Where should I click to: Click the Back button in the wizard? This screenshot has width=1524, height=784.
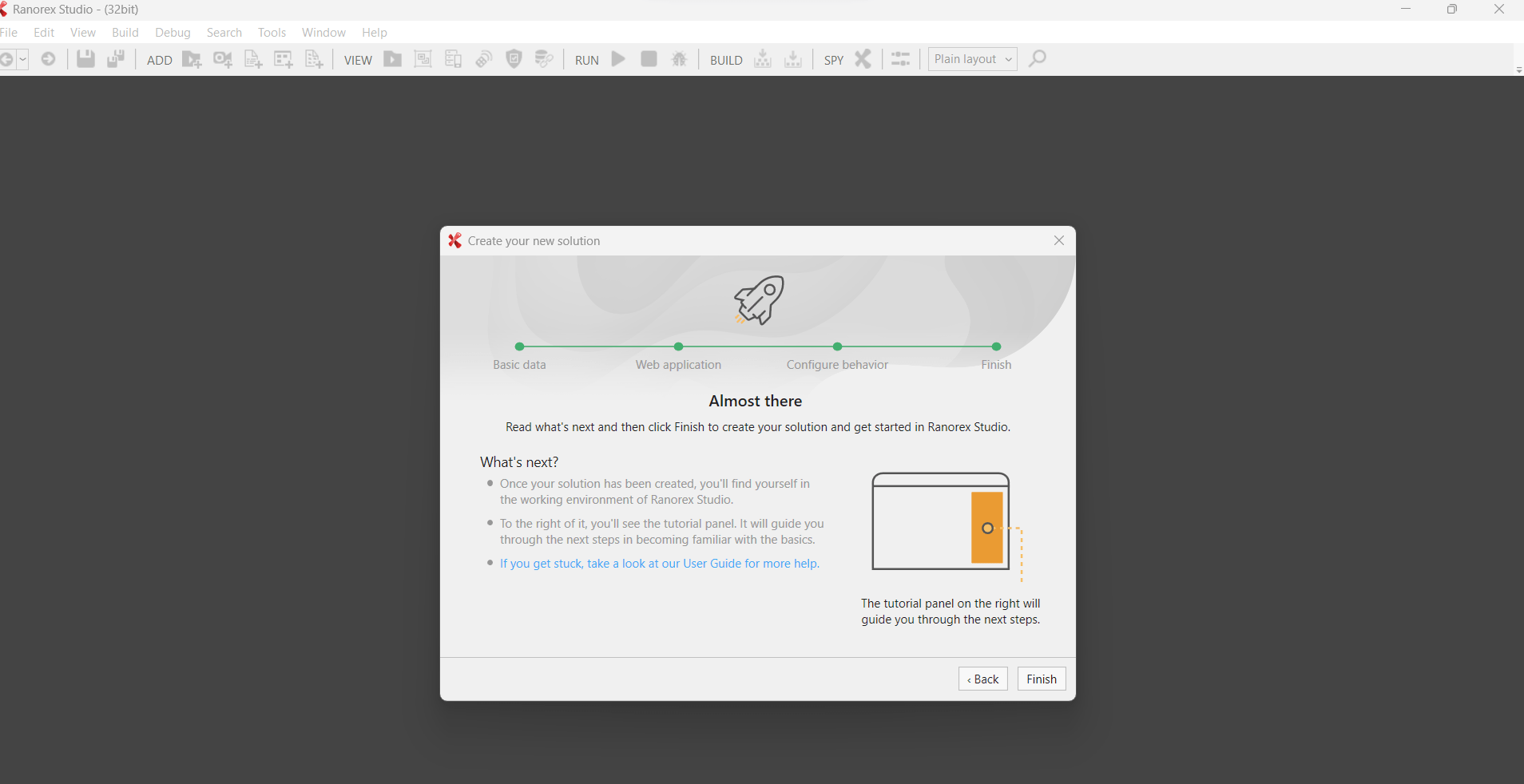982,679
